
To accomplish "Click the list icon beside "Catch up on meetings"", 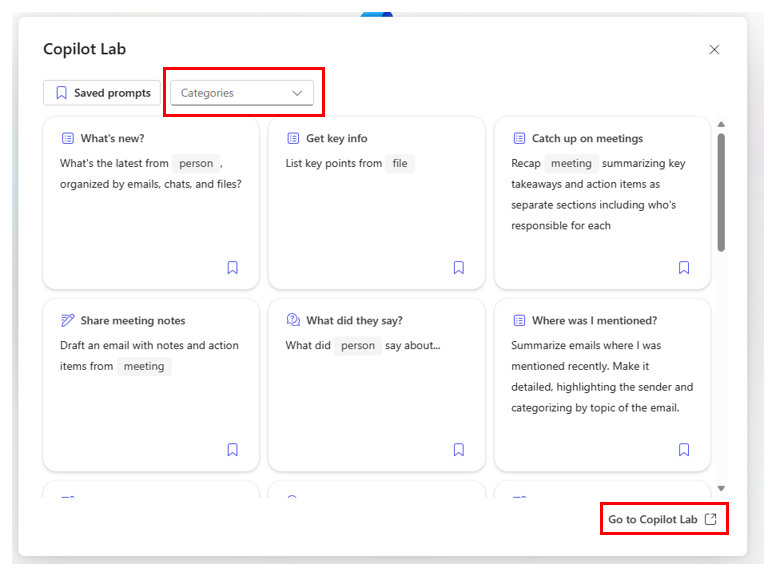I will click(x=519, y=138).
